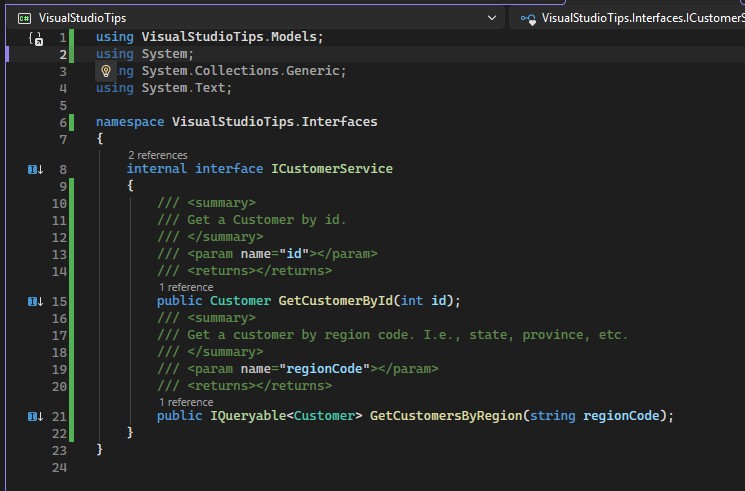Screen dimensions: 745x491
Task: Click the implementation margin icon on line 21
Action: (x=36, y=417)
